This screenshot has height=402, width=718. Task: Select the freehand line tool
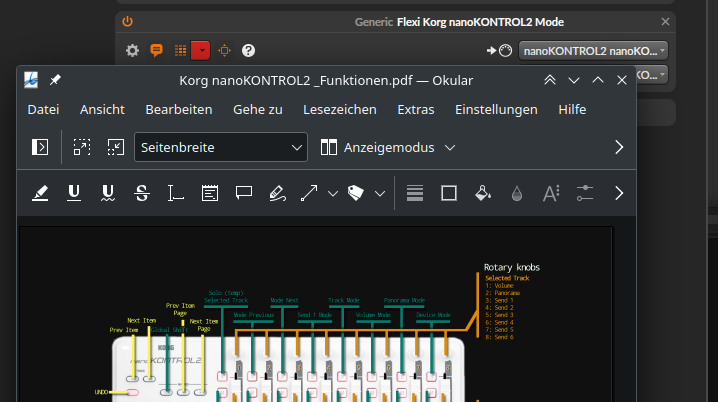tap(277, 193)
